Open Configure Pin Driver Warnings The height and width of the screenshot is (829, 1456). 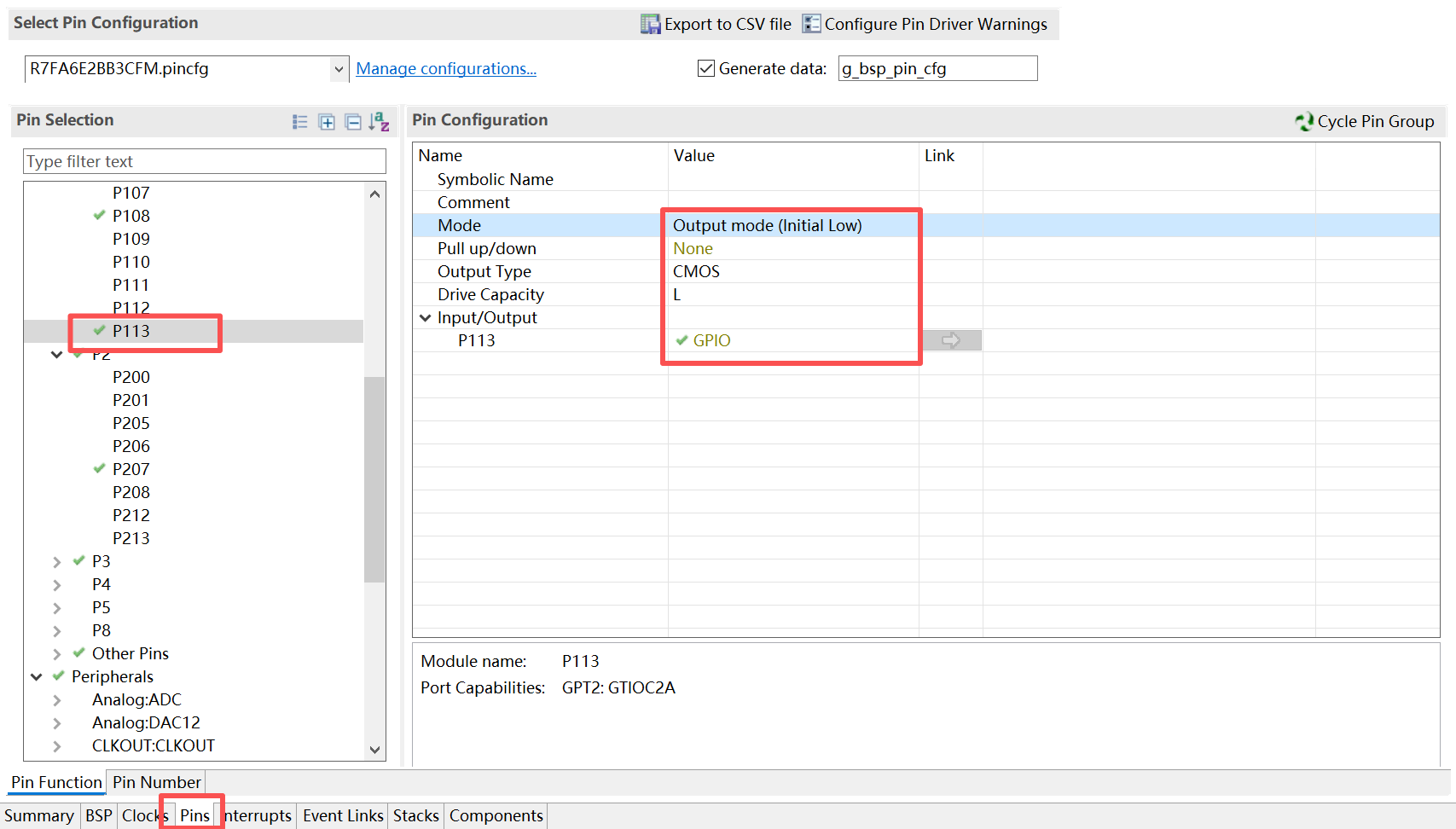[x=925, y=24]
